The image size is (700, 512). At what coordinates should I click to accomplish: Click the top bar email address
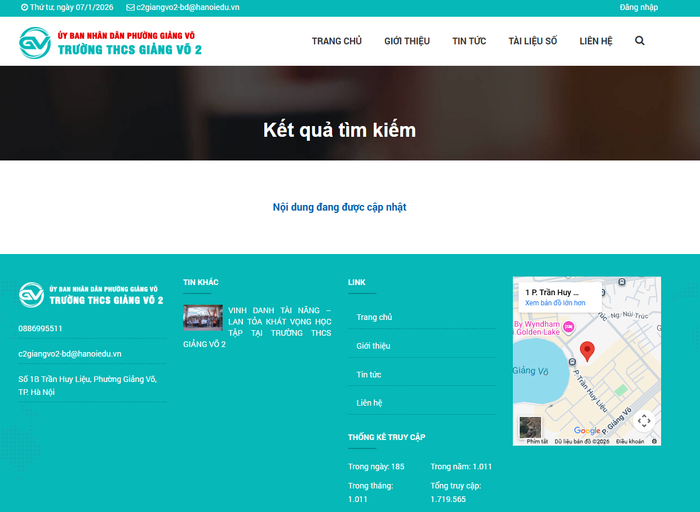click(188, 7)
